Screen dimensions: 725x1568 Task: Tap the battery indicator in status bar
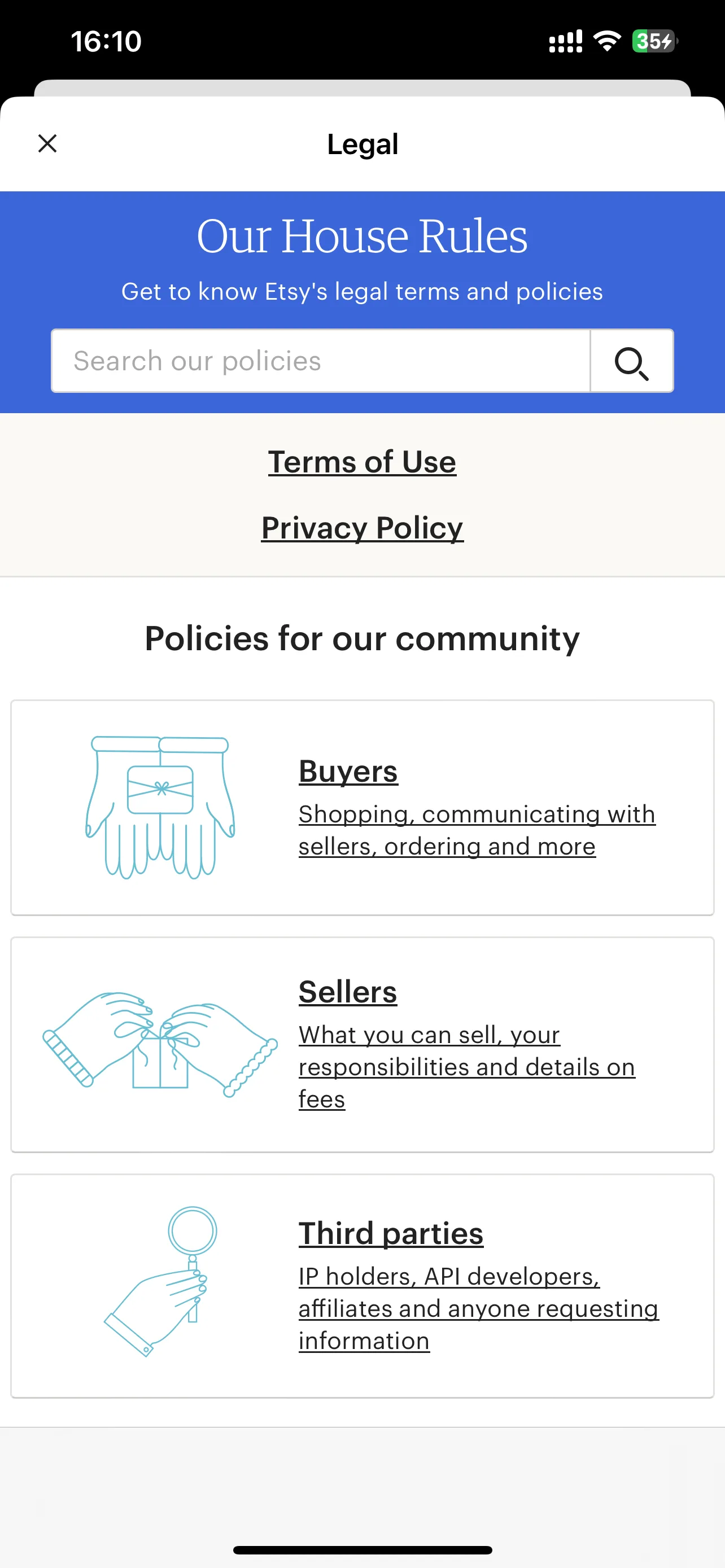click(x=654, y=41)
